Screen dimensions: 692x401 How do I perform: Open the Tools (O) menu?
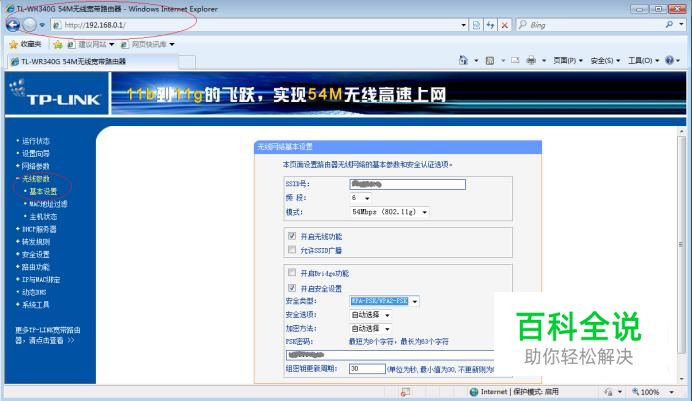(643, 60)
